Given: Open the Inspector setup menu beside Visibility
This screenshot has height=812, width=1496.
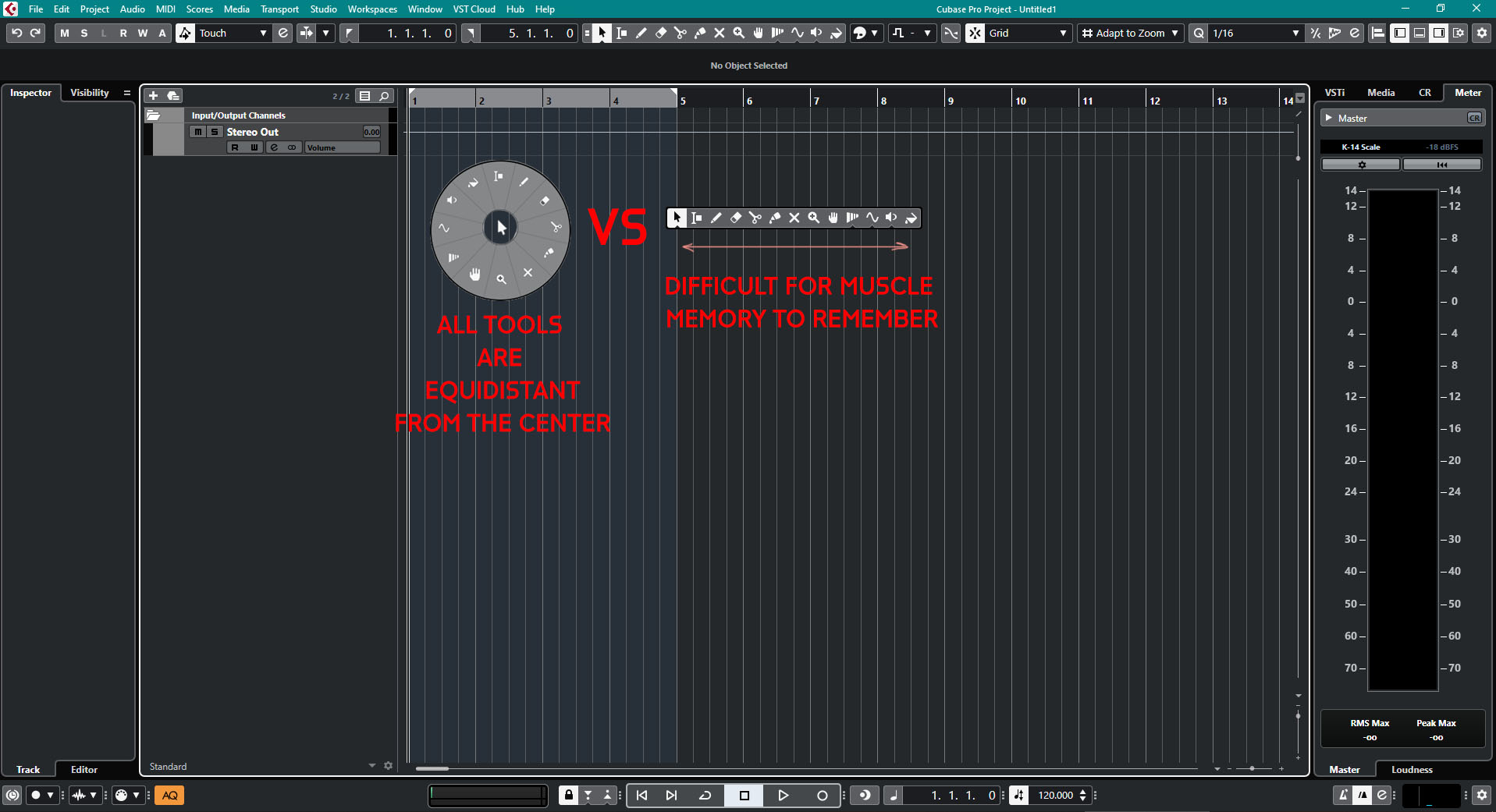Looking at the screenshot, I should (126, 93).
